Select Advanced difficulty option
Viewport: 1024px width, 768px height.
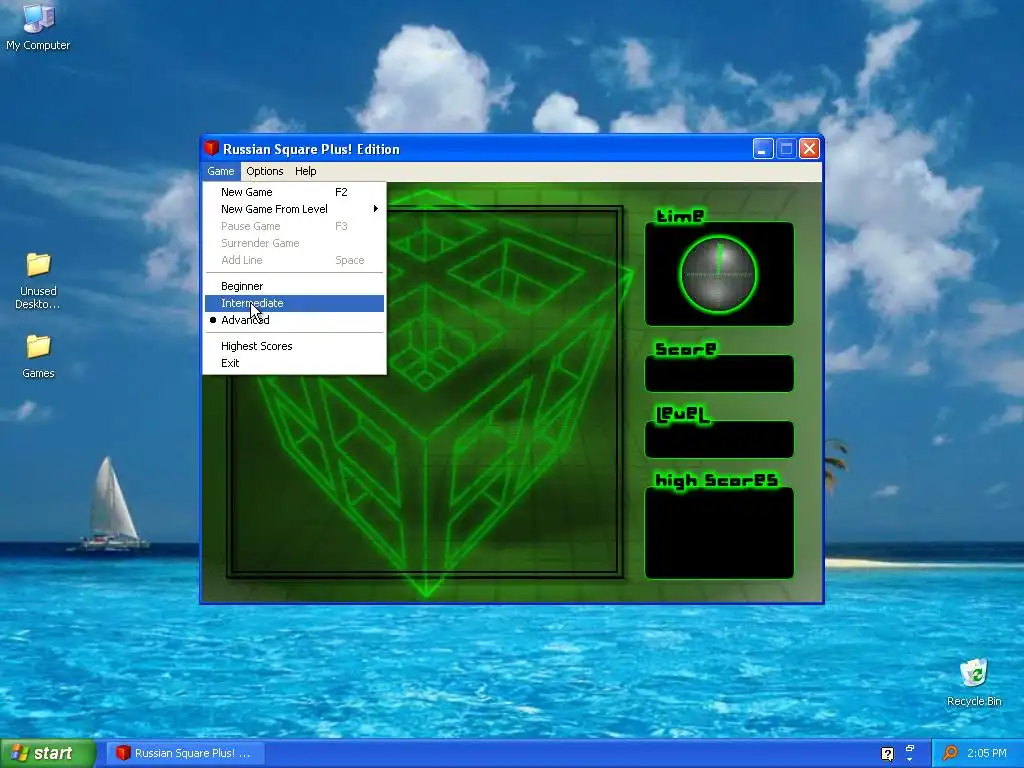click(x=294, y=320)
